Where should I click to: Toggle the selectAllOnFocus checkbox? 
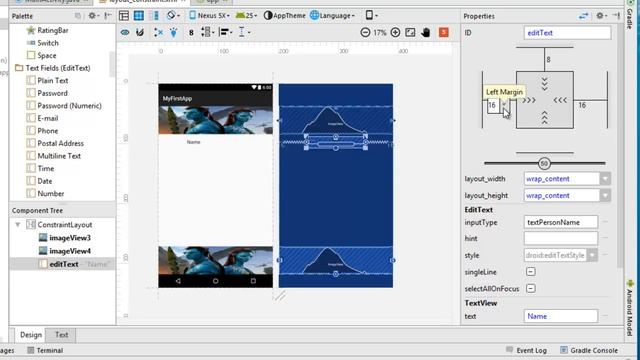click(x=531, y=289)
